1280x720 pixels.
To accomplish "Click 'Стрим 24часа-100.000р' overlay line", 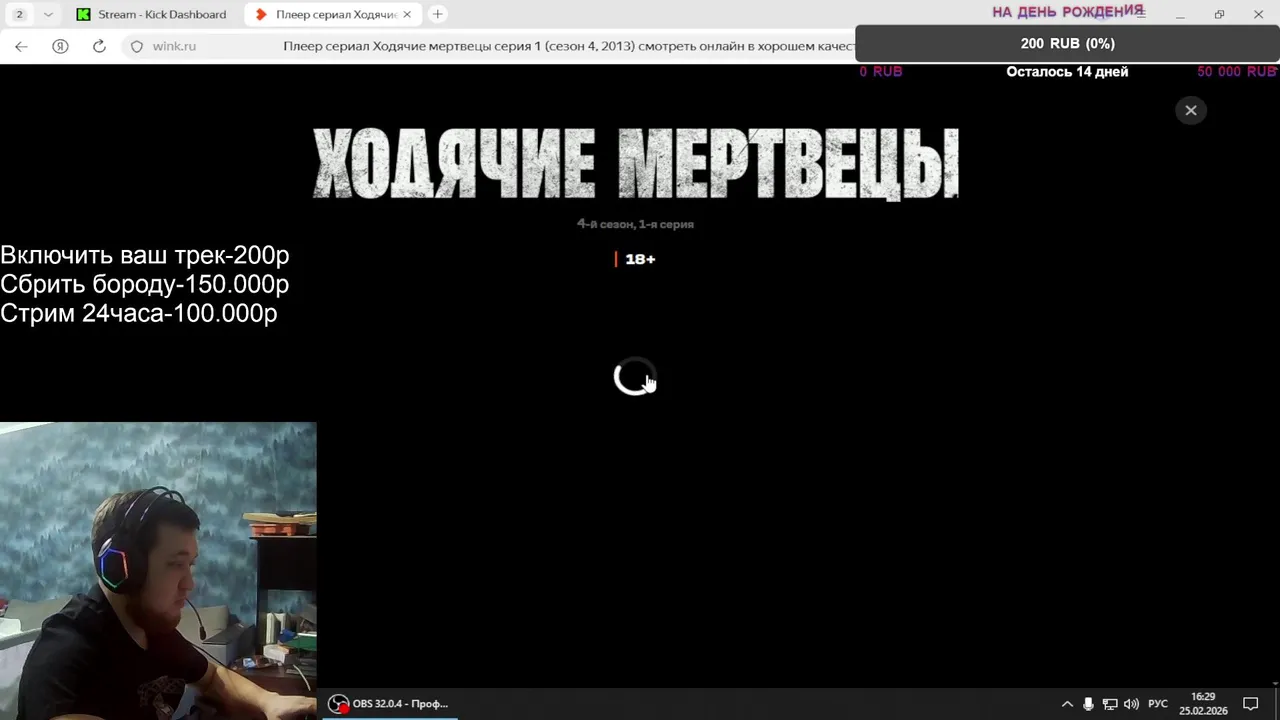I will (x=139, y=313).
